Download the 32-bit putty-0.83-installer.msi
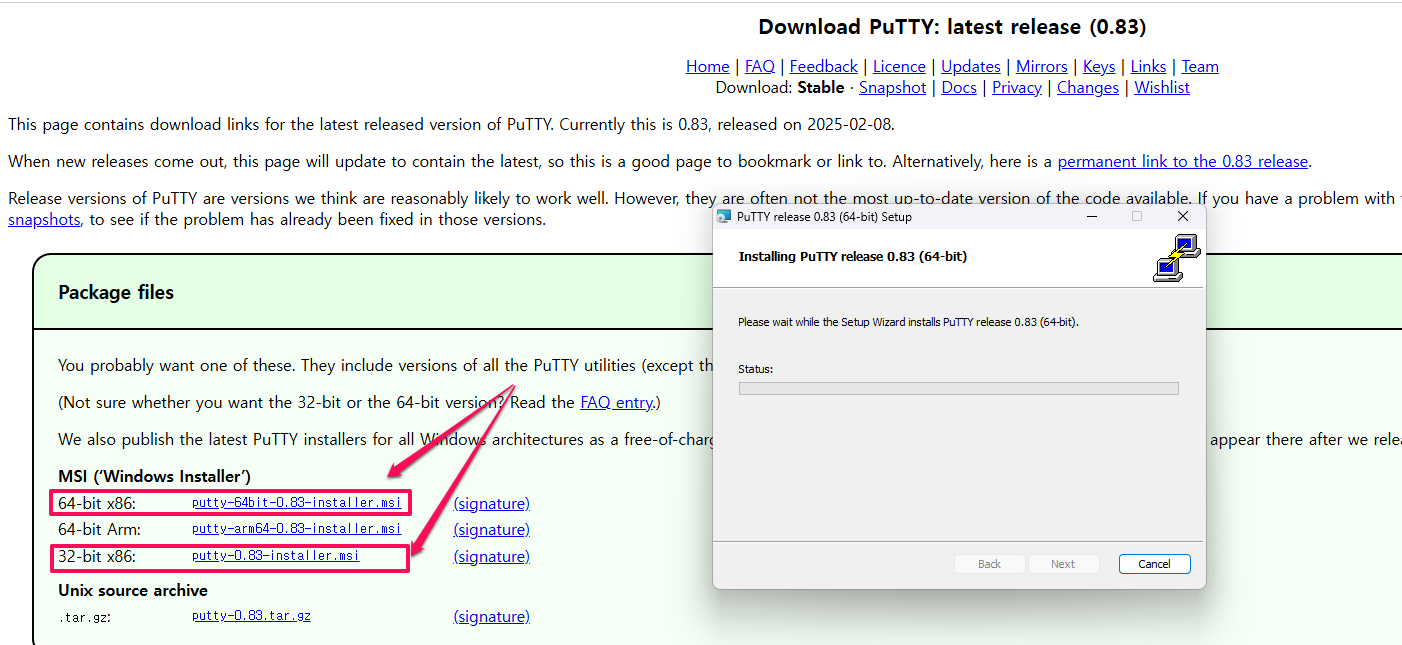Viewport: 1402px width, 645px height. (276, 556)
